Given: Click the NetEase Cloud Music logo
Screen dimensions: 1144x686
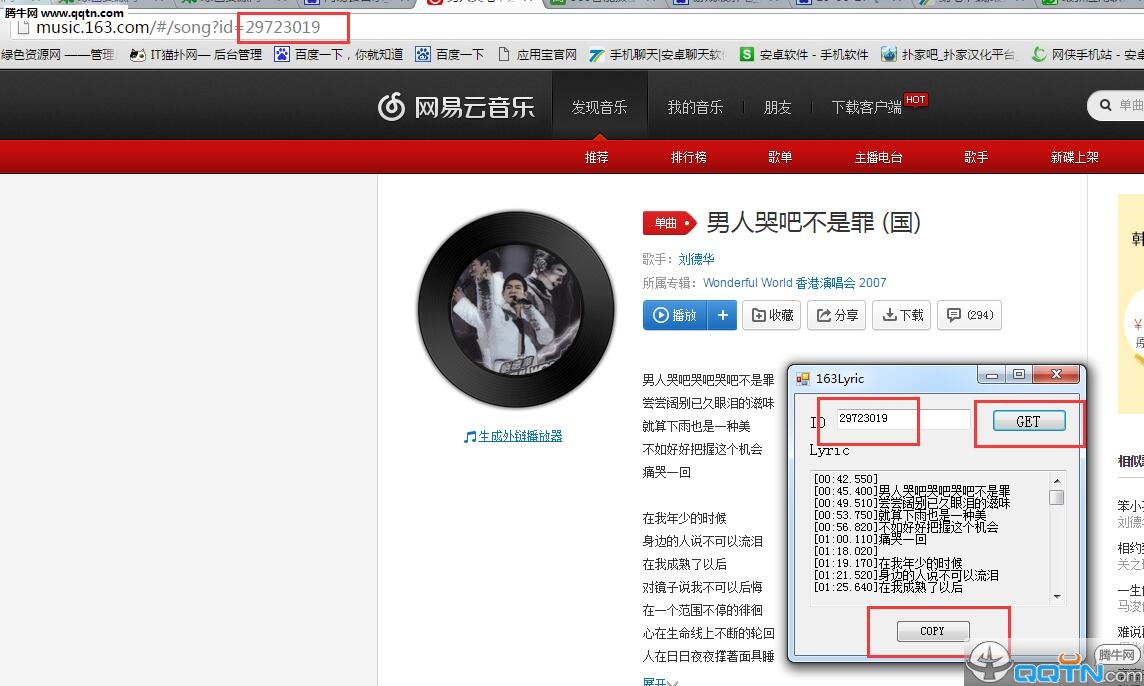Looking at the screenshot, I should click(456, 107).
